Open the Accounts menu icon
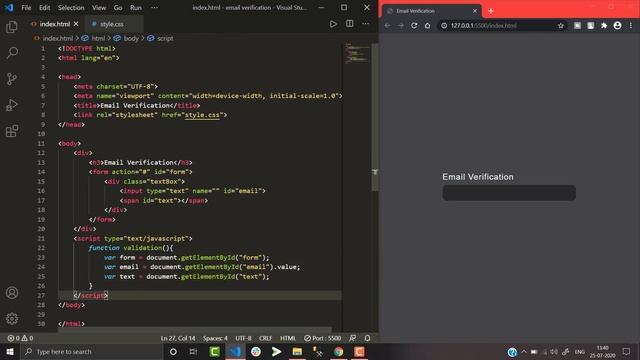The width and height of the screenshot is (640, 360). tap(12, 293)
